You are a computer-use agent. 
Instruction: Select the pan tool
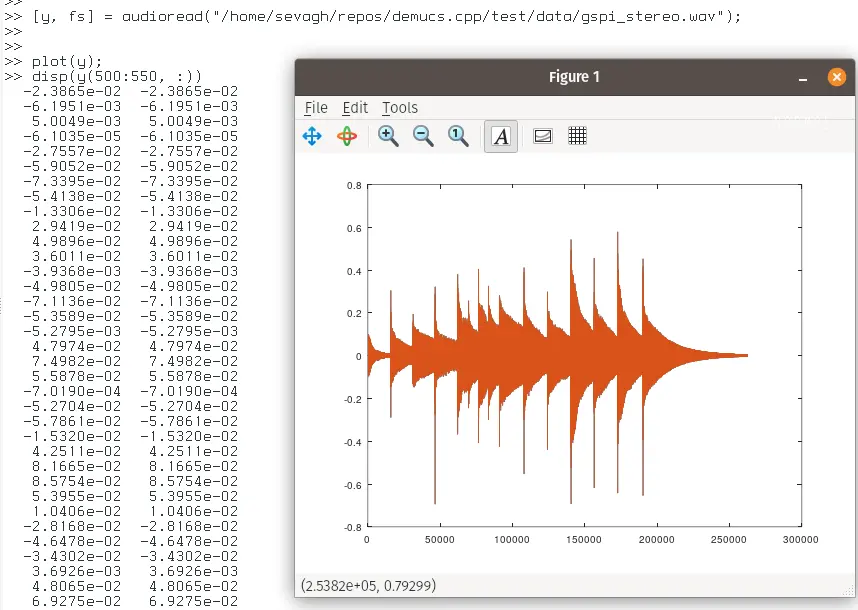click(312, 135)
